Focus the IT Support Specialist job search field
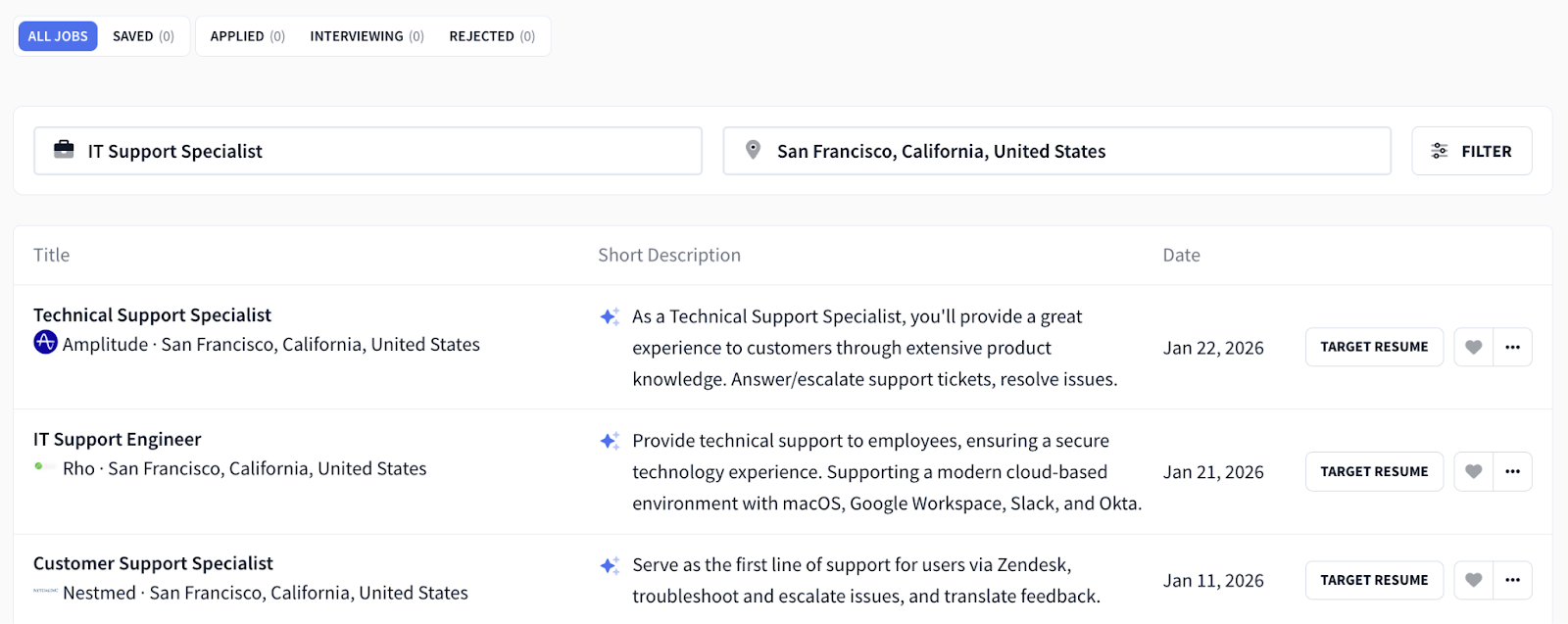 [x=367, y=151]
